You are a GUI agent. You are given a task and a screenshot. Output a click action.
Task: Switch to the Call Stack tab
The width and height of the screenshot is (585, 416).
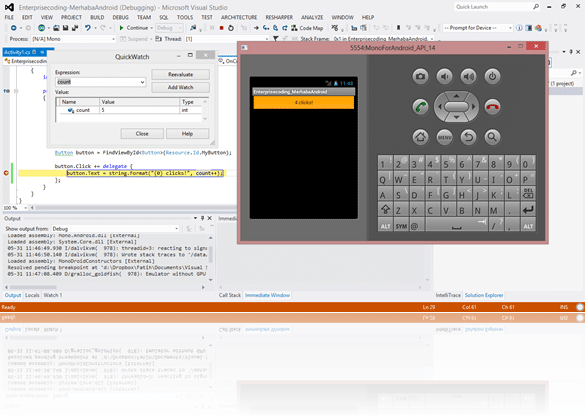[x=229, y=295]
